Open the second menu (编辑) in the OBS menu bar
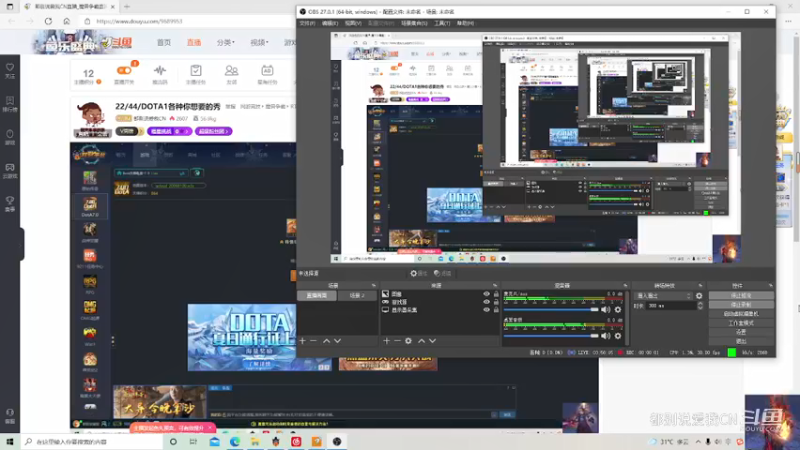The height and width of the screenshot is (450, 800). point(330,23)
